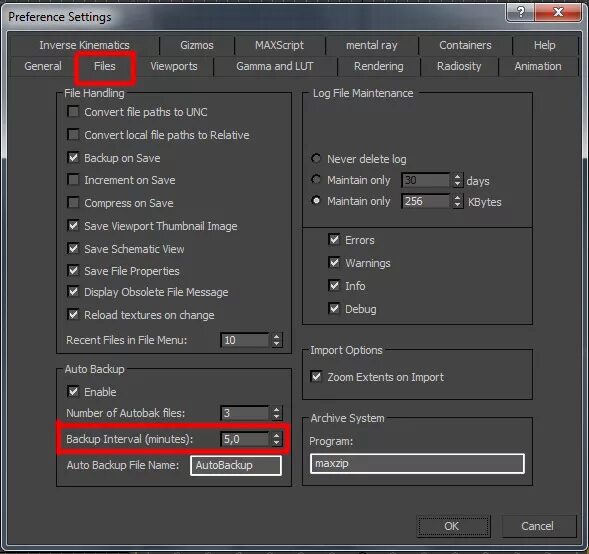Decrease days value with down arrow

point(457,184)
